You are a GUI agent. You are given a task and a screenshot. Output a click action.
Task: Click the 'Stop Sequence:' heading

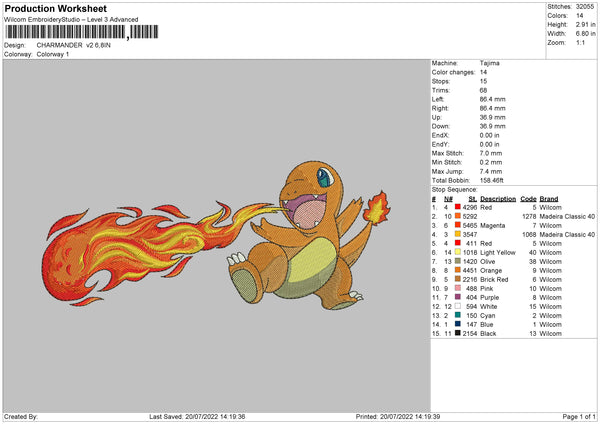tap(455, 189)
